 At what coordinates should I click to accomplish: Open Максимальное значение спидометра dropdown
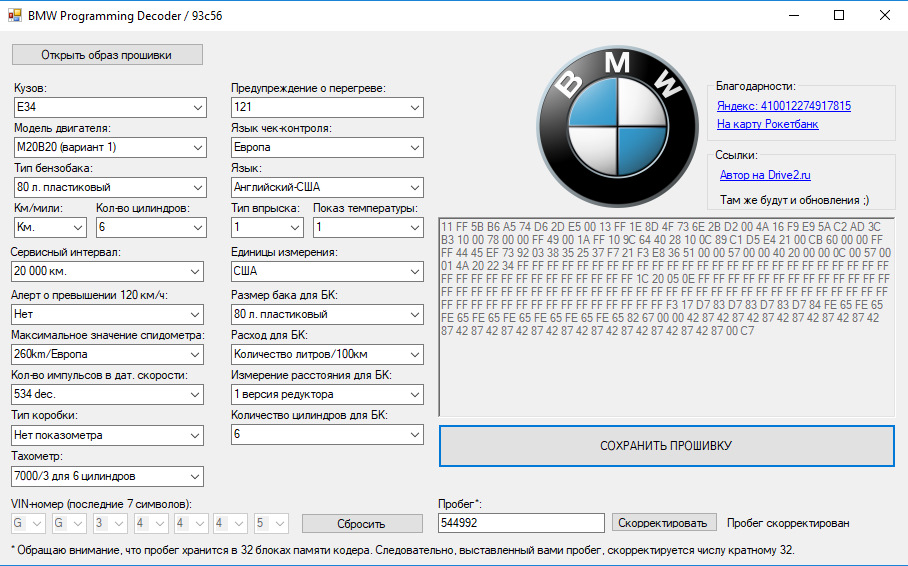point(107,354)
